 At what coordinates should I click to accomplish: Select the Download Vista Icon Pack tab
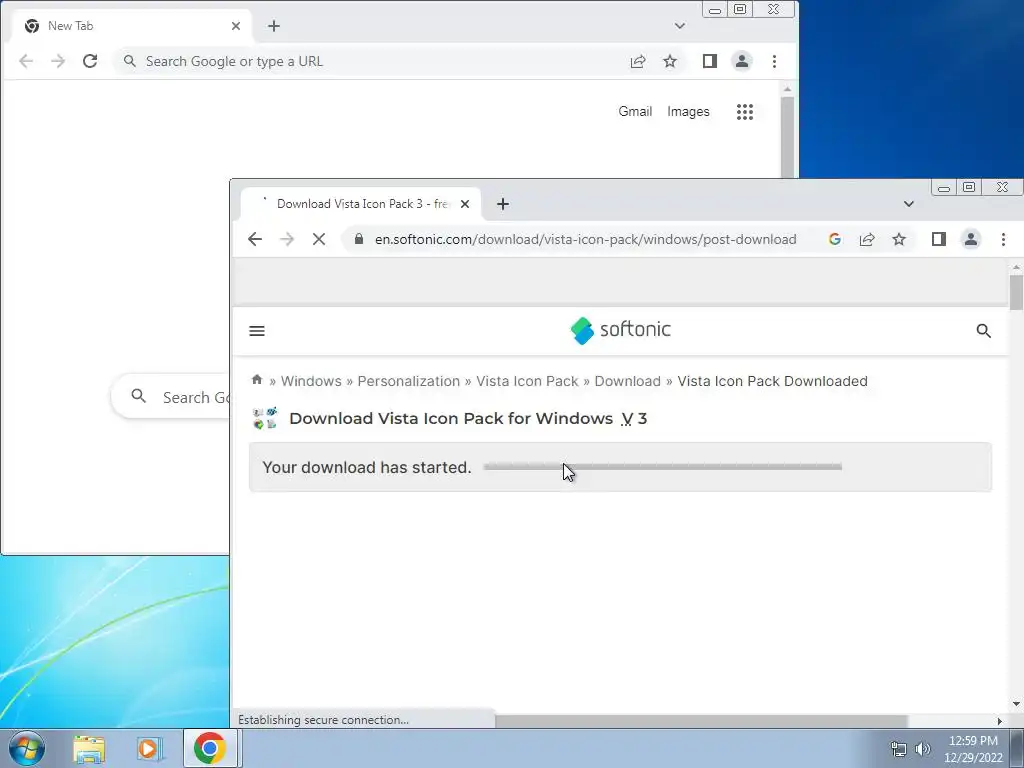(360, 204)
